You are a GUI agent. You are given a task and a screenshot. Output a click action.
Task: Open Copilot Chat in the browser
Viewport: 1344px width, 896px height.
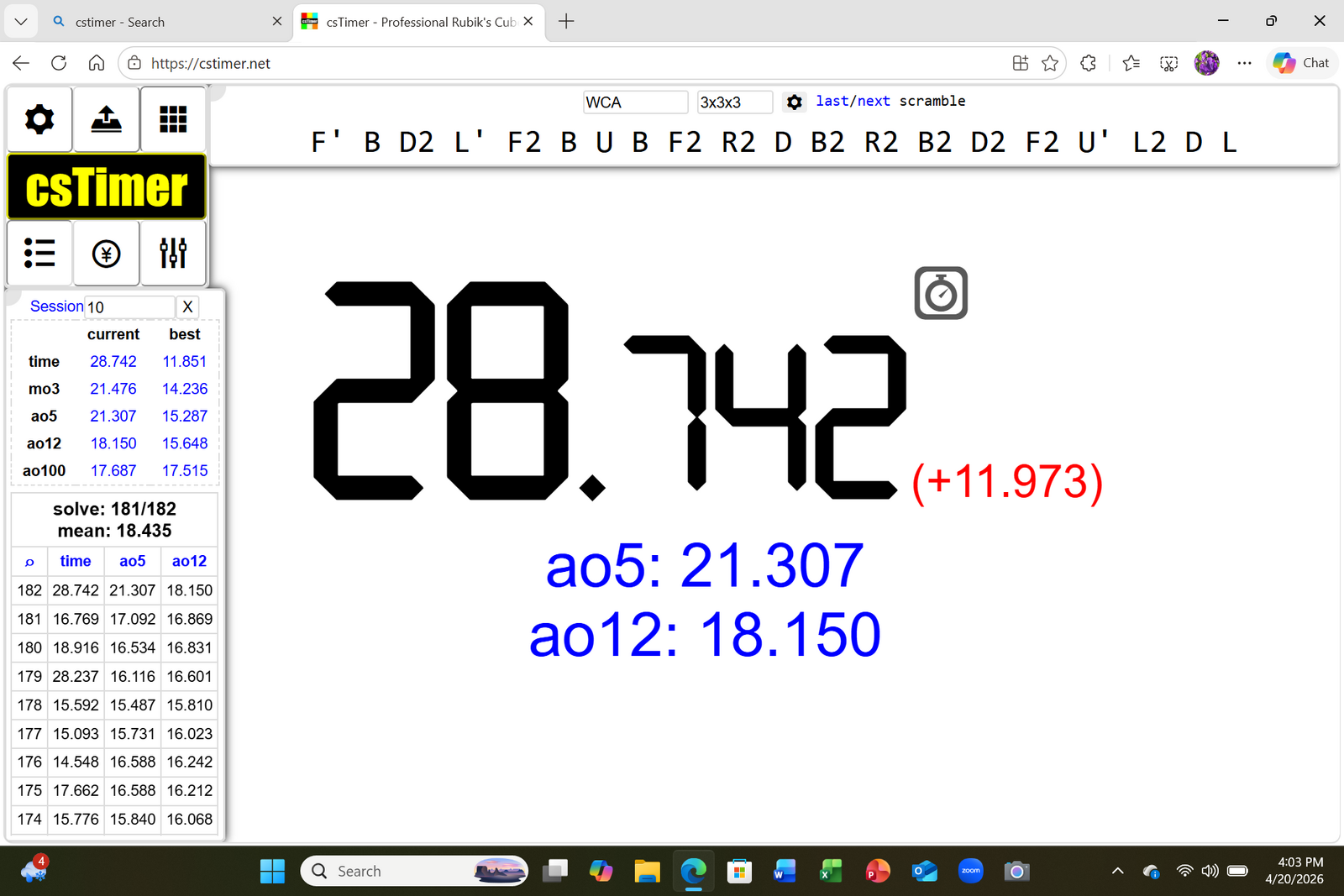click(1301, 63)
